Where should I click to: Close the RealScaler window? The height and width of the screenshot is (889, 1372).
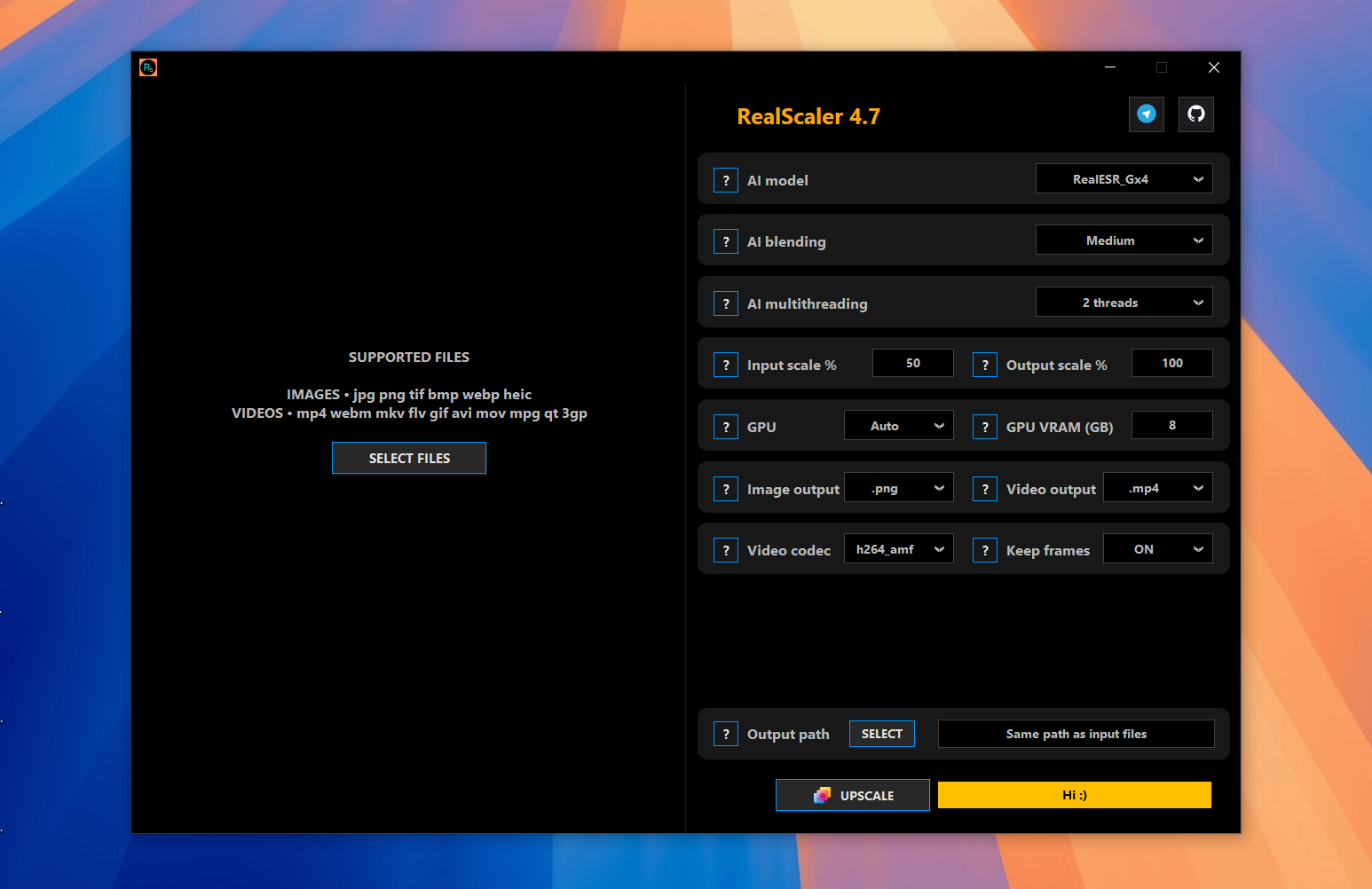(1214, 67)
